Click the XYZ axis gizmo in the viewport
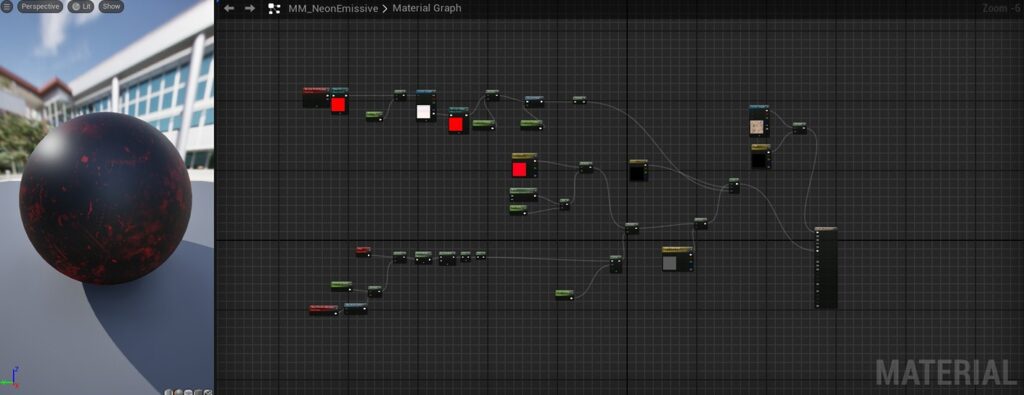The width and height of the screenshot is (1024, 395). click(9, 378)
